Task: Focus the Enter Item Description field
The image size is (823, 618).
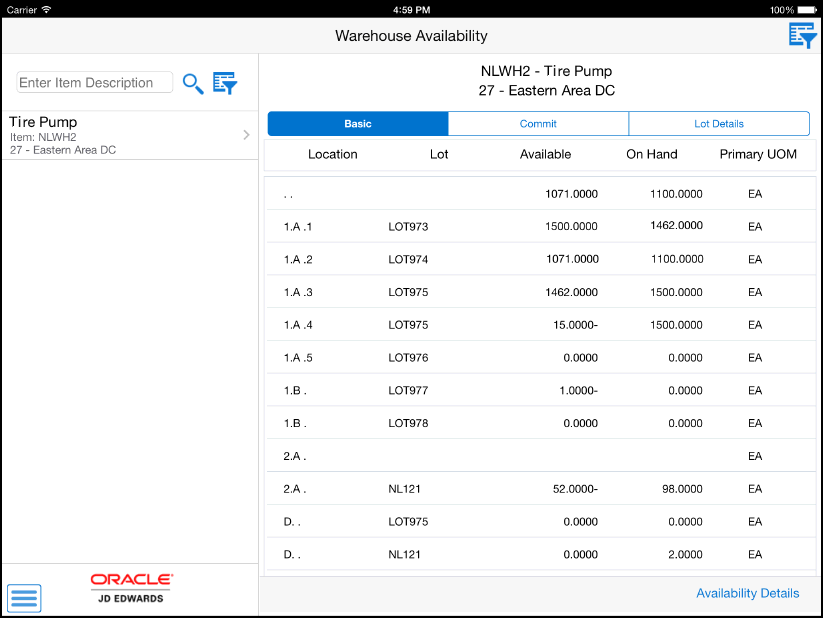Action: 94,82
